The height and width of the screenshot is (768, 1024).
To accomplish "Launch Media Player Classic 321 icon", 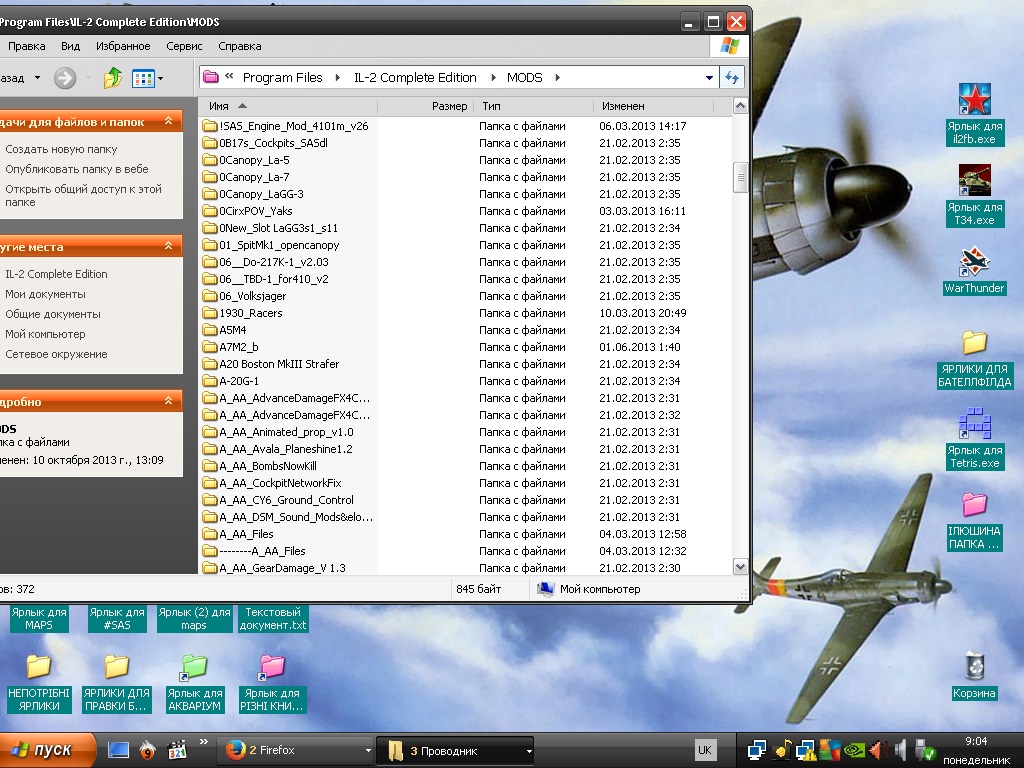I will coord(177,750).
